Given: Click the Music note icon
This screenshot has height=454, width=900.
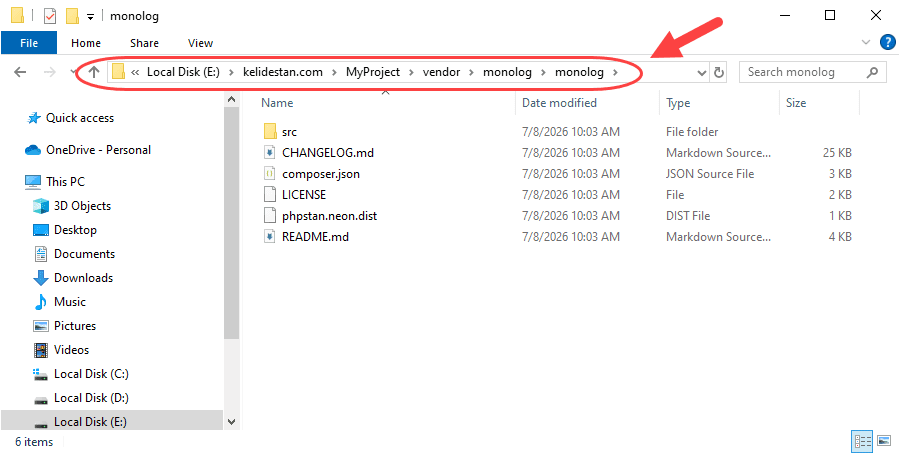Looking at the screenshot, I should point(41,302).
